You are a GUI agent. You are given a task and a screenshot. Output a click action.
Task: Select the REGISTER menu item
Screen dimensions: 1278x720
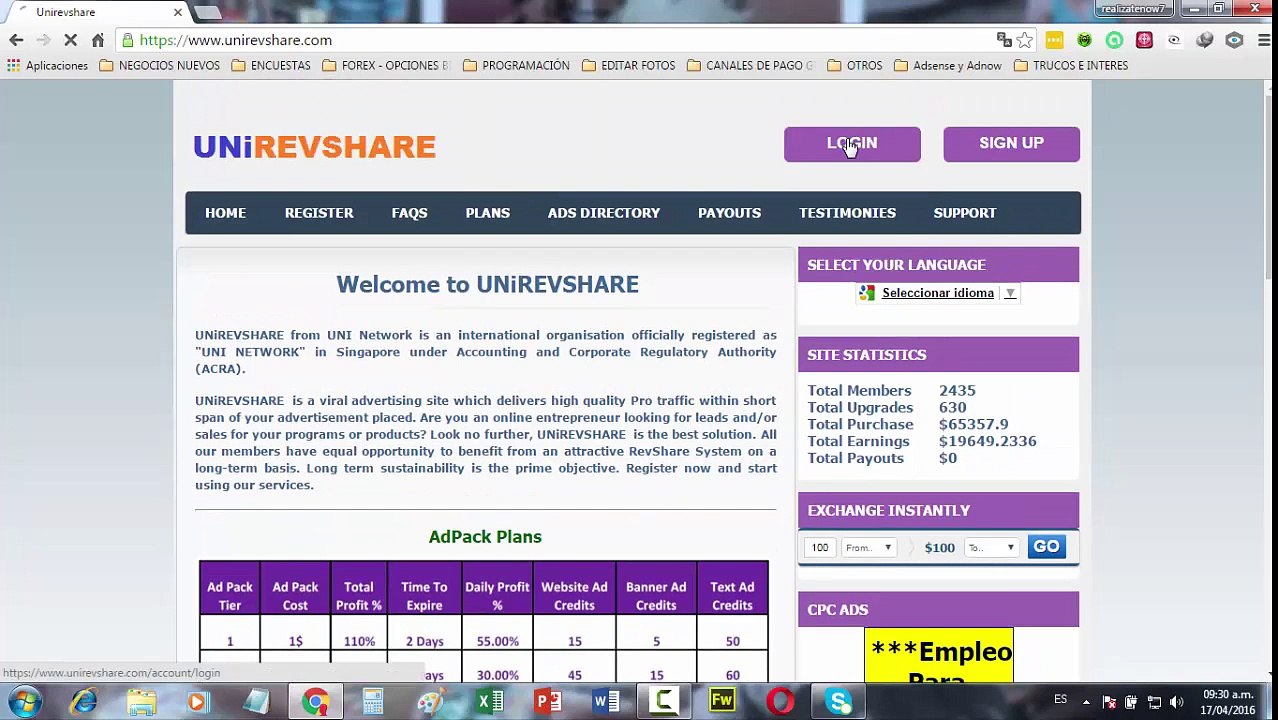[x=319, y=213]
